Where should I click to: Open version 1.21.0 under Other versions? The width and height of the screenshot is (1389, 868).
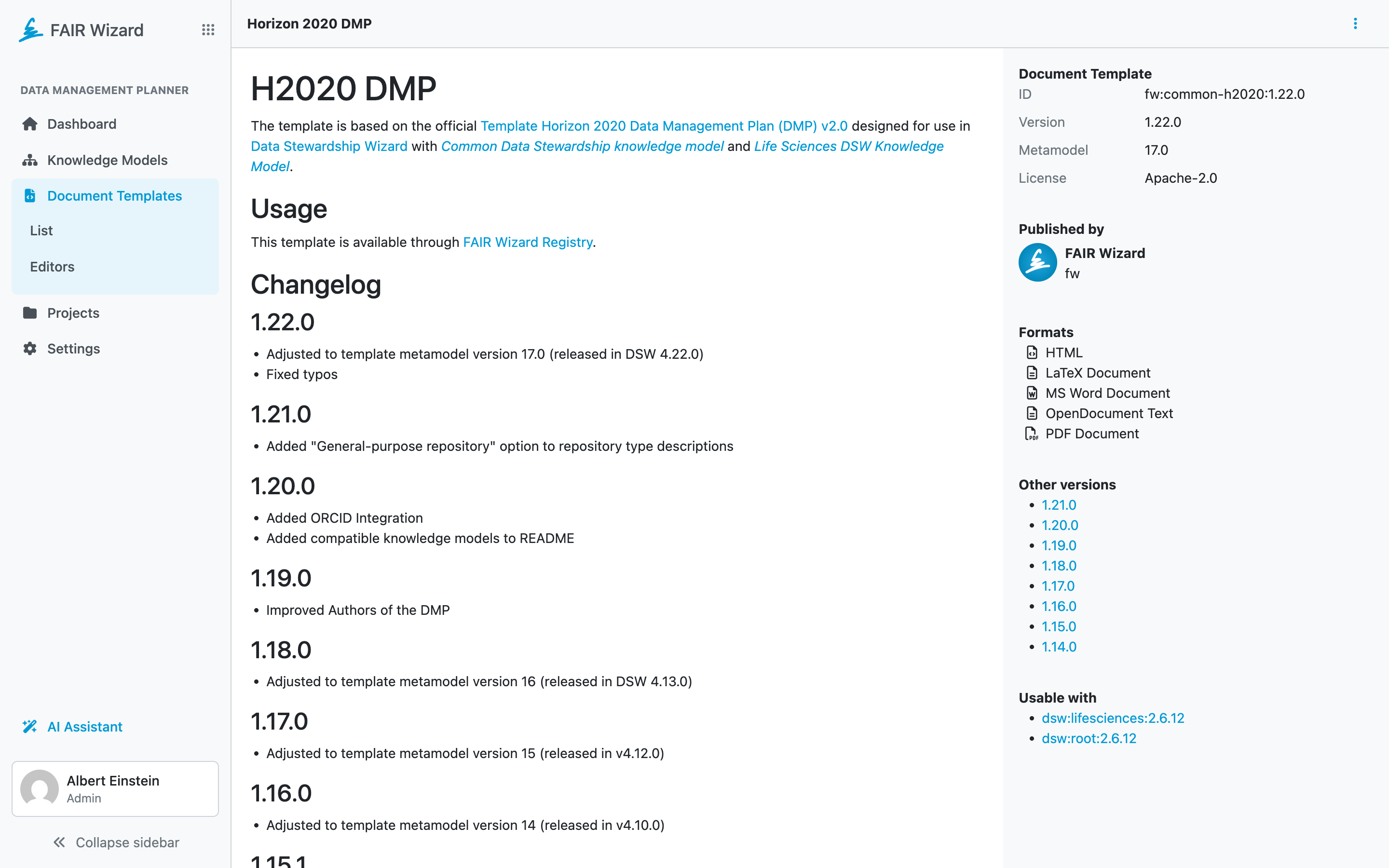(x=1059, y=505)
